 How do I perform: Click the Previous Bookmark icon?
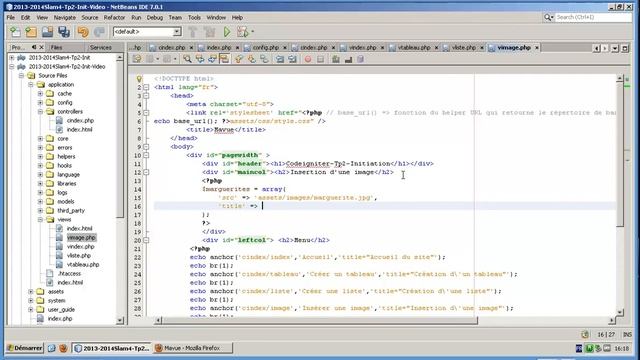(239, 59)
